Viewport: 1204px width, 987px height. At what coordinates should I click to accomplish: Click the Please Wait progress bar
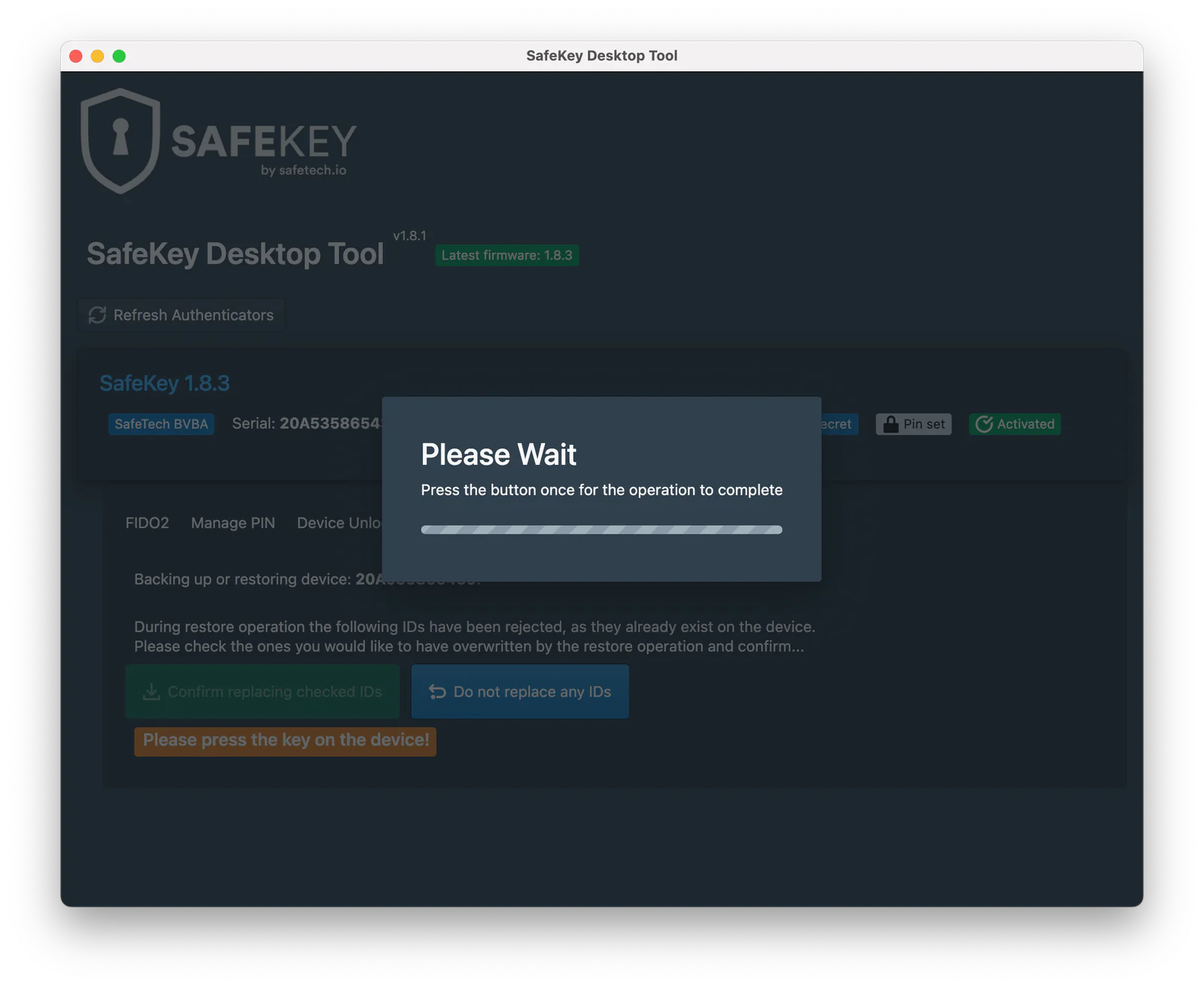[x=602, y=530]
